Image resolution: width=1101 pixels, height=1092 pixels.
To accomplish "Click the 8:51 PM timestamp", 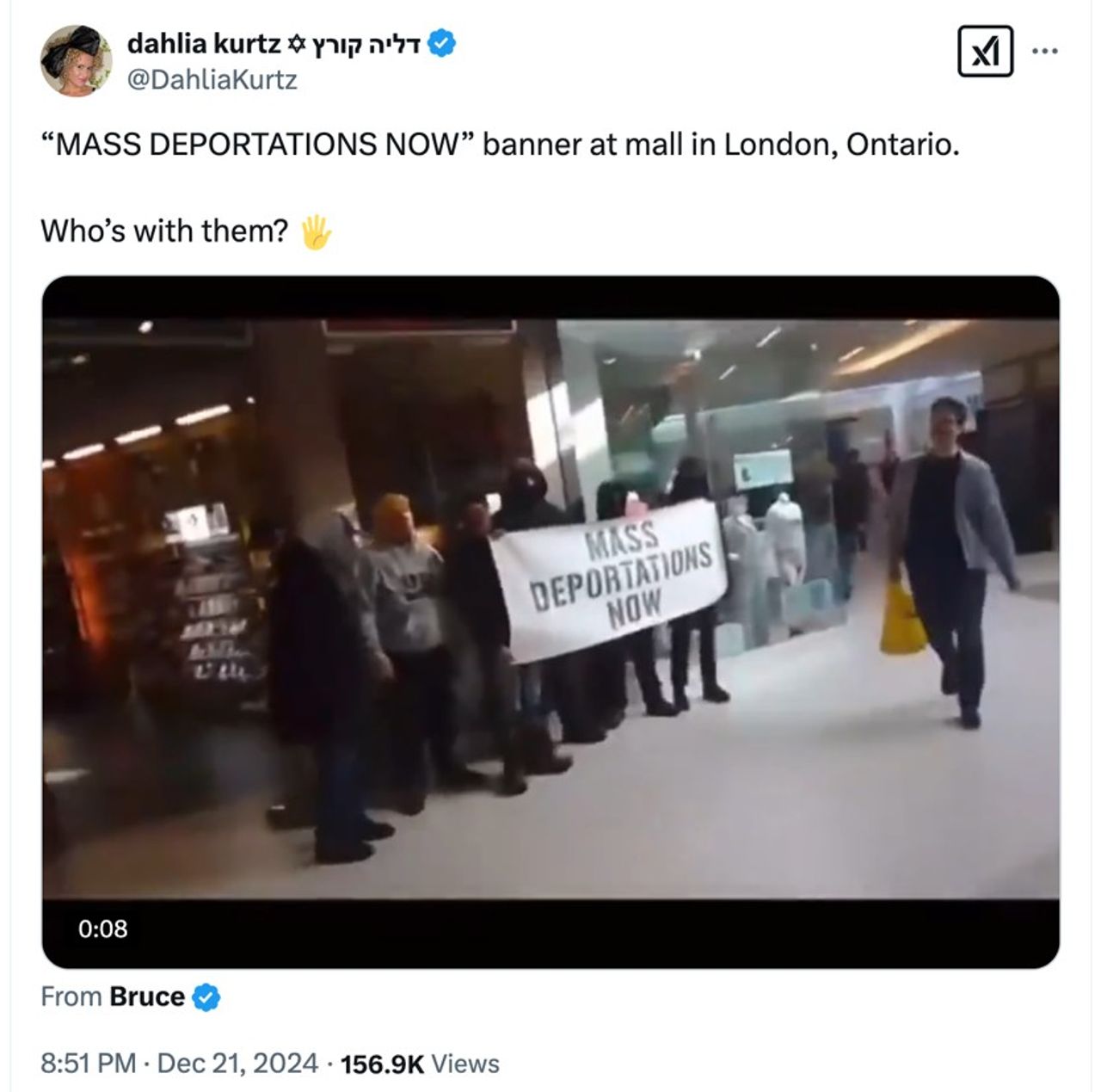I will click(x=88, y=1064).
